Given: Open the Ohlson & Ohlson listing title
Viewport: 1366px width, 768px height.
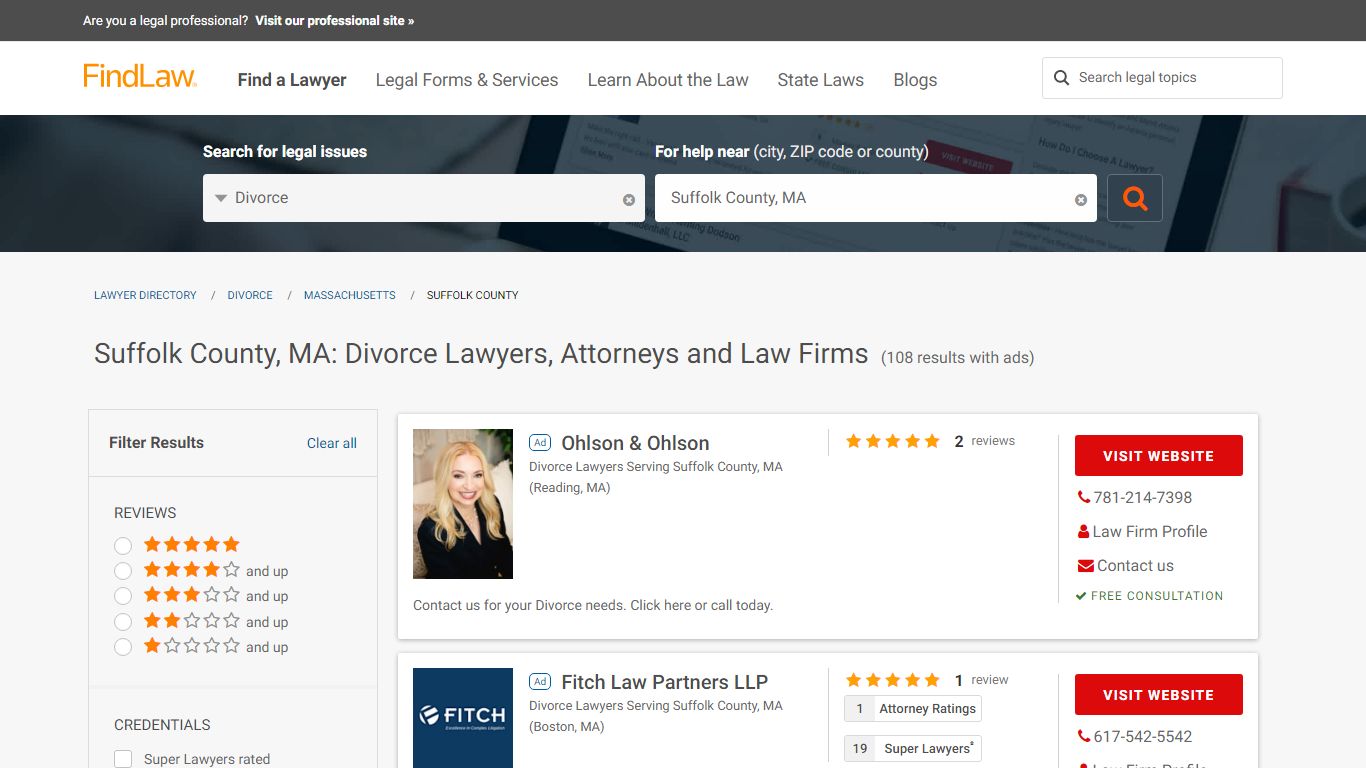Looking at the screenshot, I should [x=636, y=443].
